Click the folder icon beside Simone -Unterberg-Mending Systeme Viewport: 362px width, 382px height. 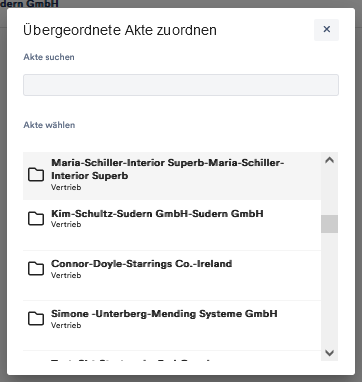tap(36, 319)
